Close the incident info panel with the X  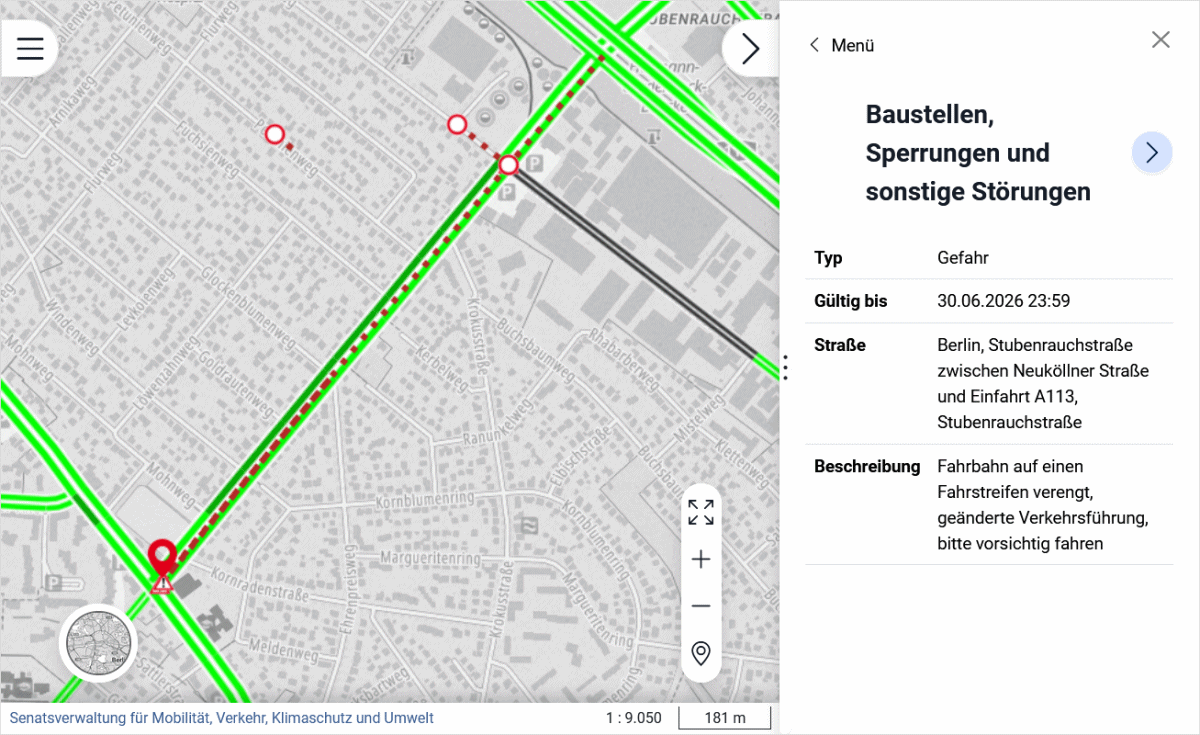tap(1160, 40)
